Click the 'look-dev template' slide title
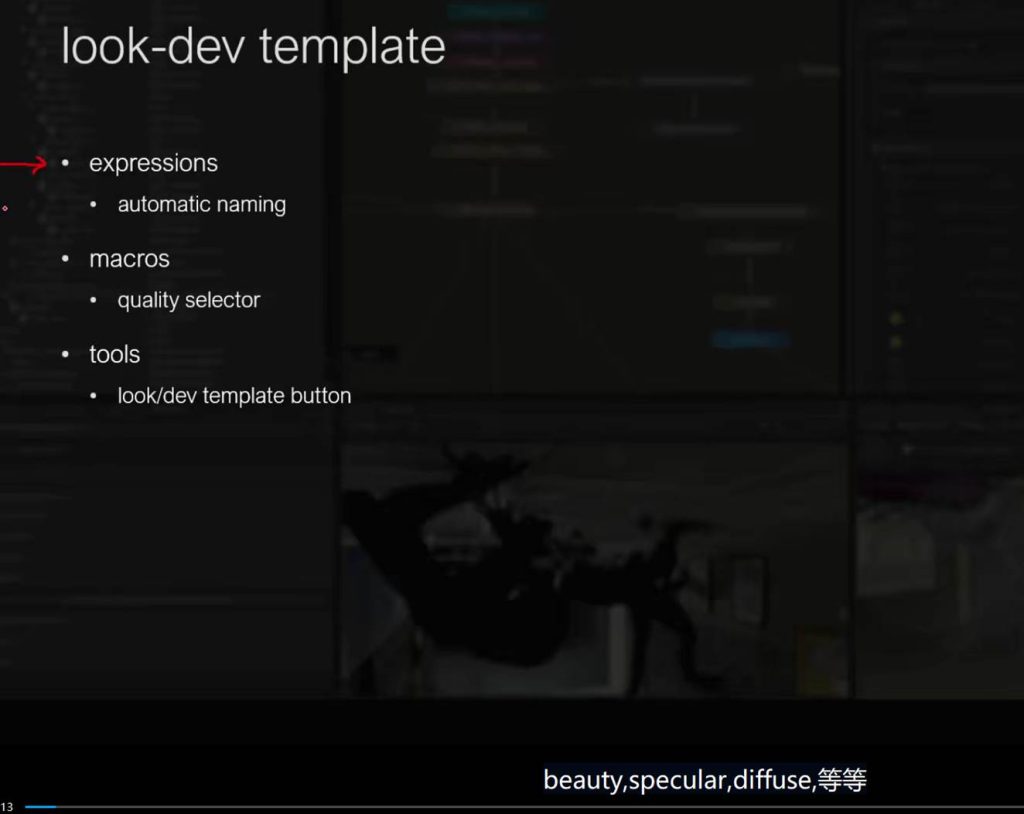 [253, 47]
